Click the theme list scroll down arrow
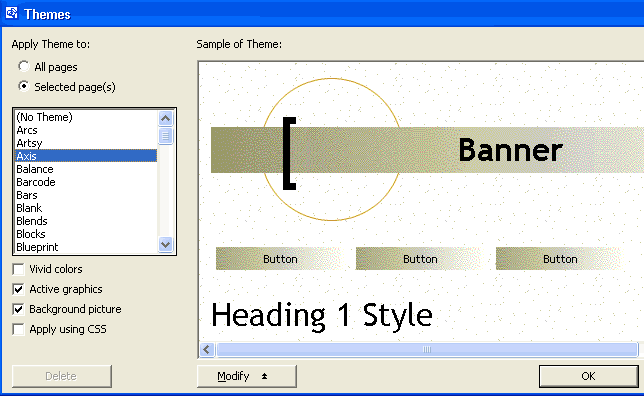 pos(166,245)
